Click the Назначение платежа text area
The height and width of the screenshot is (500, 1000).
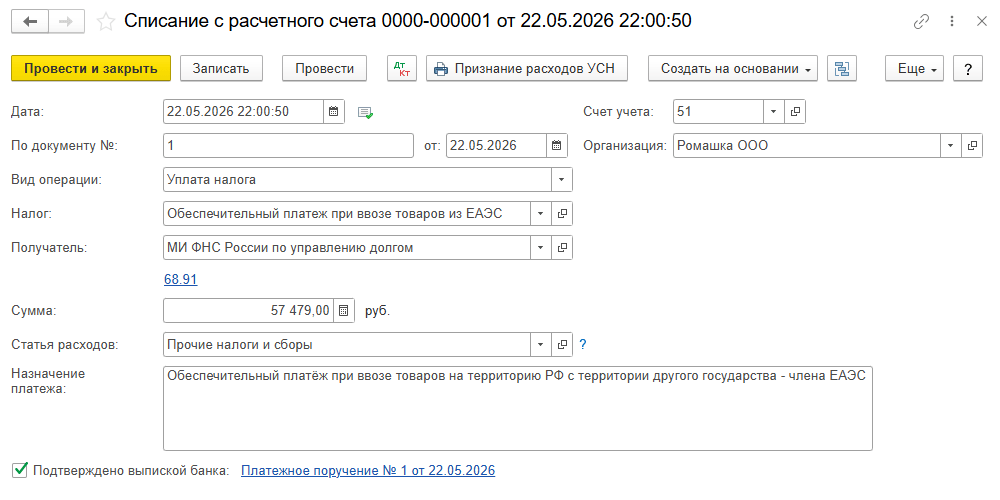pyautogui.click(x=518, y=408)
